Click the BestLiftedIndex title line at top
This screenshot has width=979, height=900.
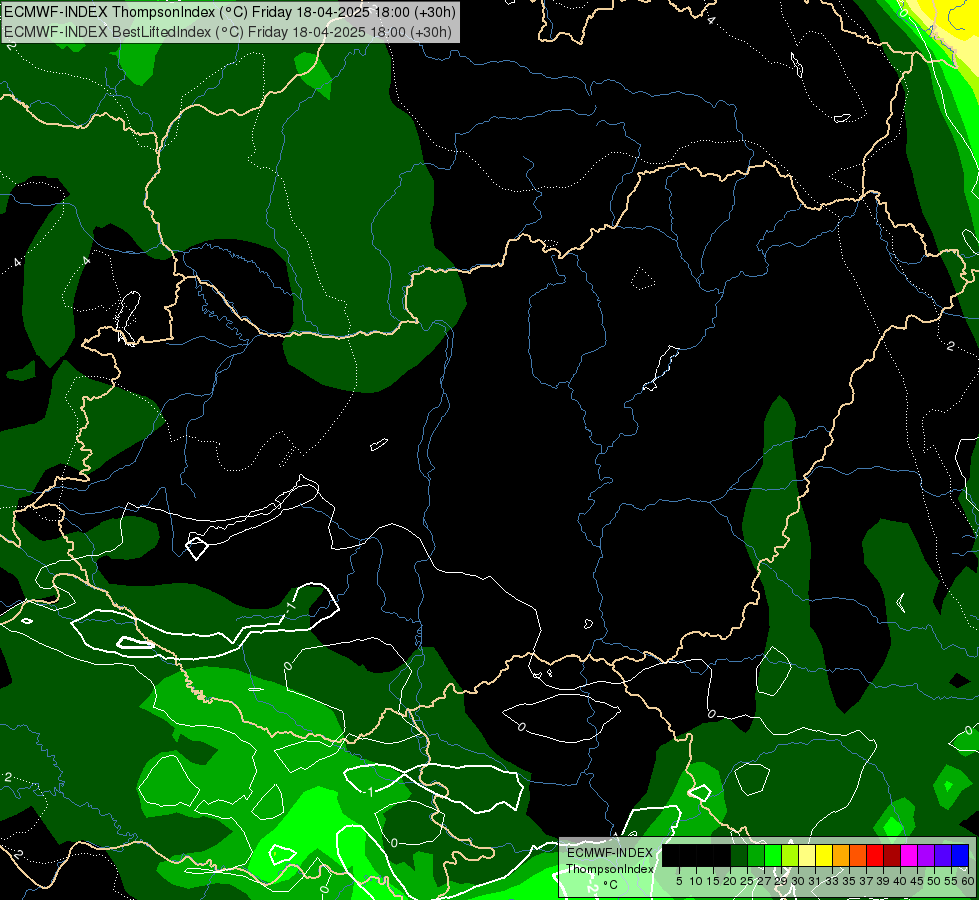pyautogui.click(x=227, y=32)
